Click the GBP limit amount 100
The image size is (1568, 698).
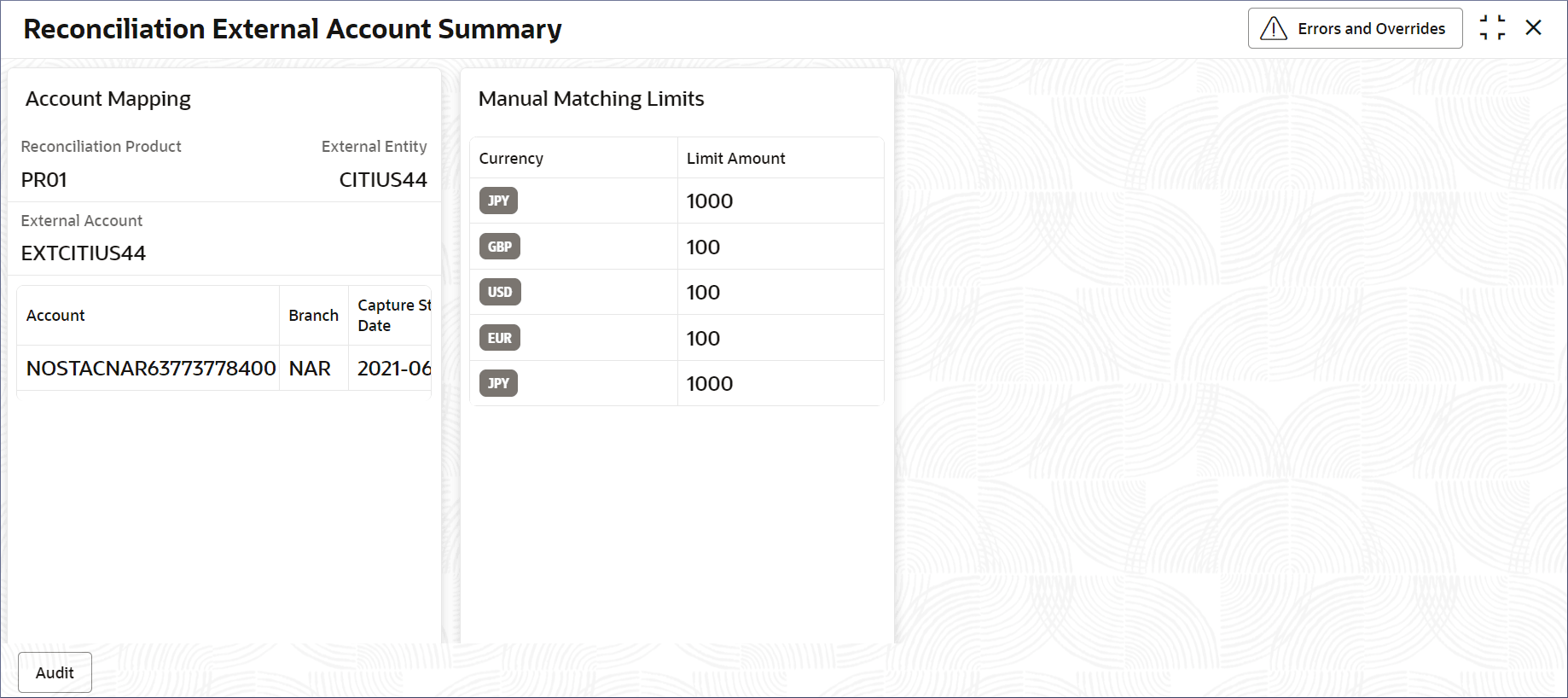point(703,247)
